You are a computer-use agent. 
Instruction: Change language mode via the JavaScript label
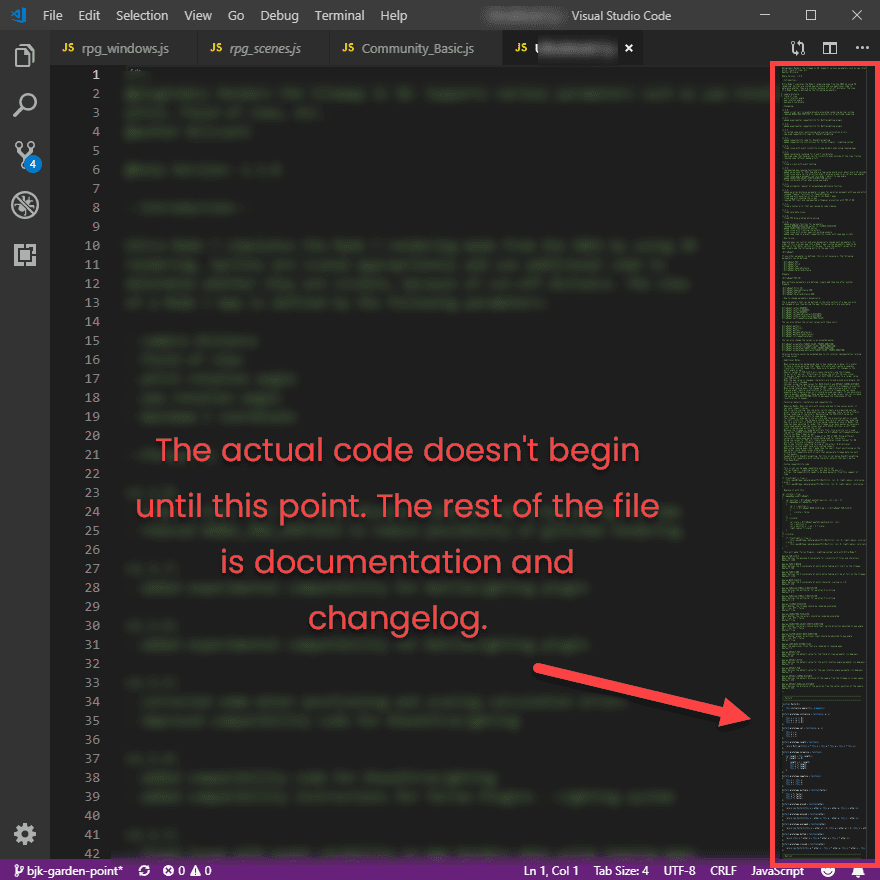776,870
